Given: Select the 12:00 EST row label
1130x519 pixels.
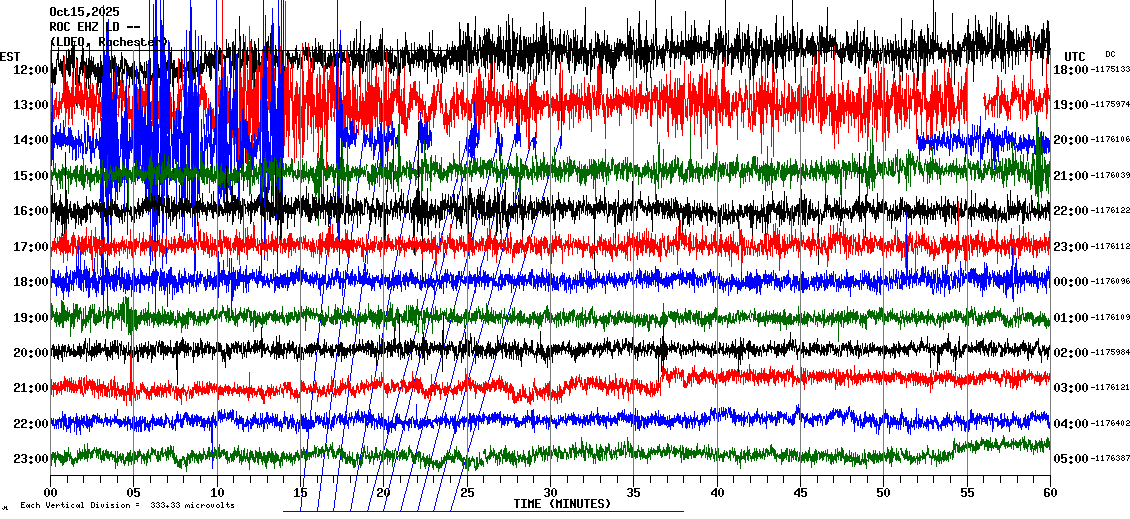Looking at the screenshot, I should coord(31,69).
